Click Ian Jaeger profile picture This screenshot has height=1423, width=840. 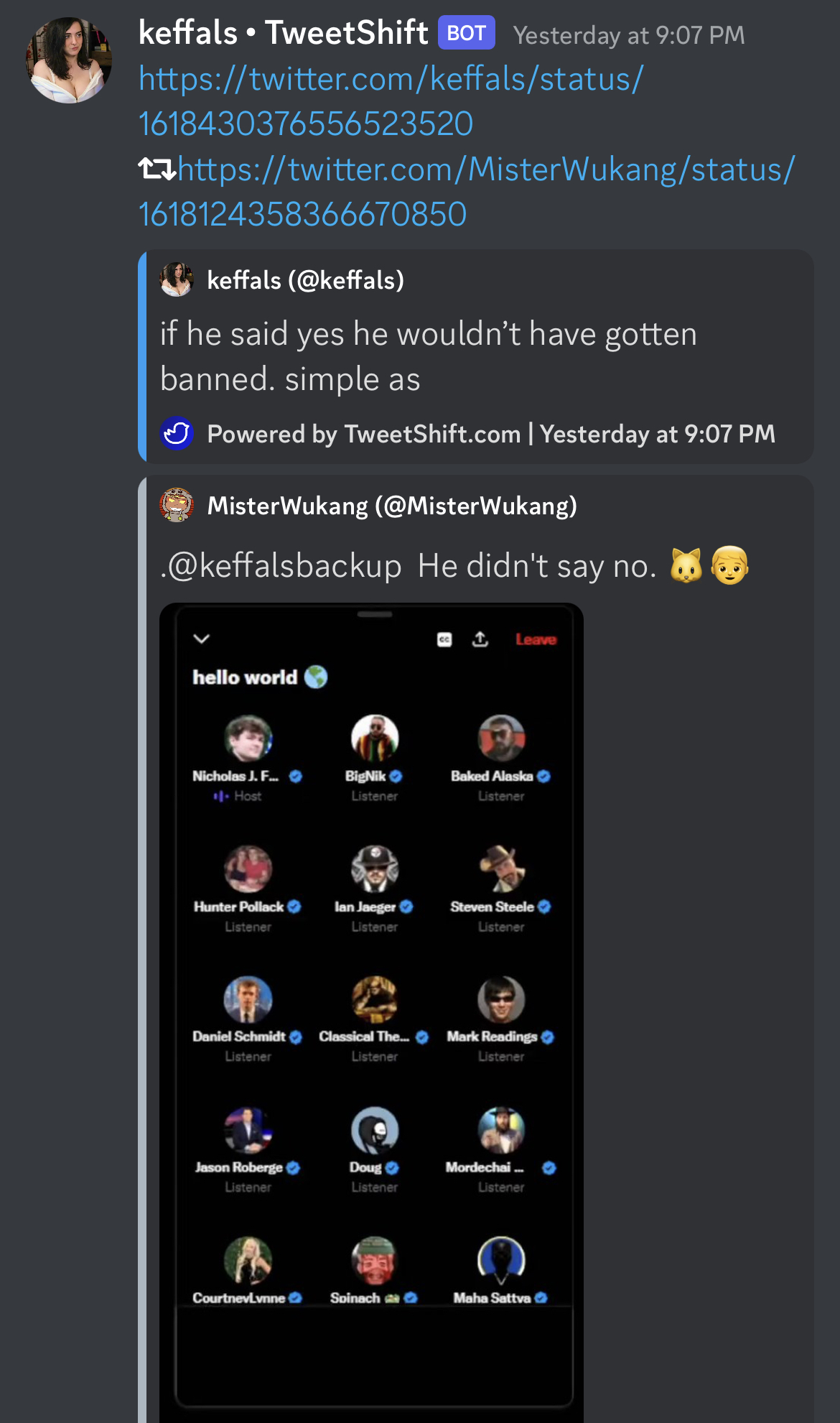click(x=375, y=869)
